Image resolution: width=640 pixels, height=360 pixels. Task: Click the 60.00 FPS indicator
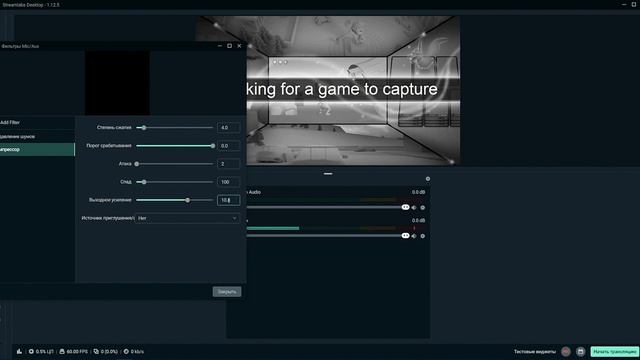coord(74,351)
